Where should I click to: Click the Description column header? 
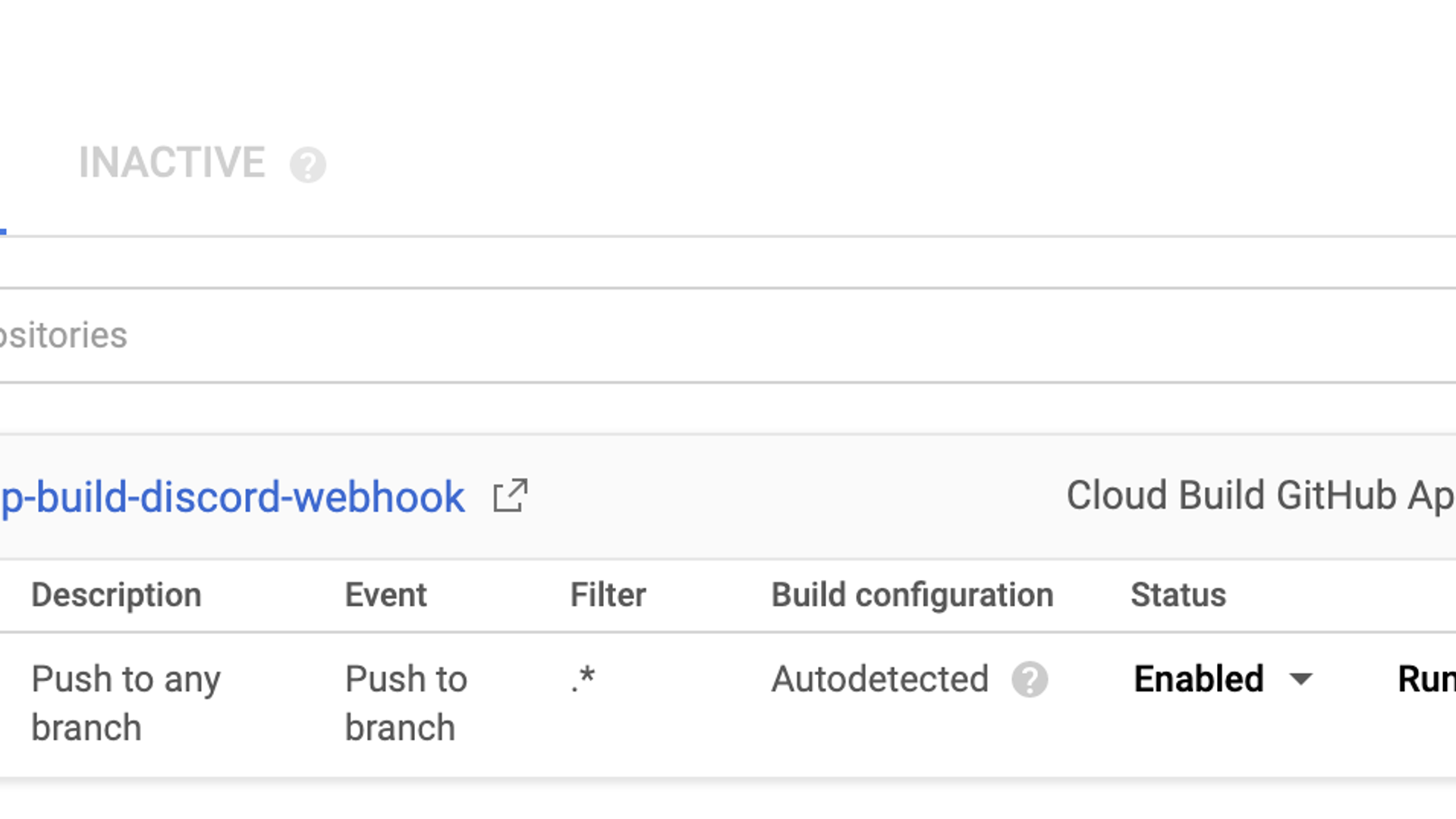pos(116,595)
